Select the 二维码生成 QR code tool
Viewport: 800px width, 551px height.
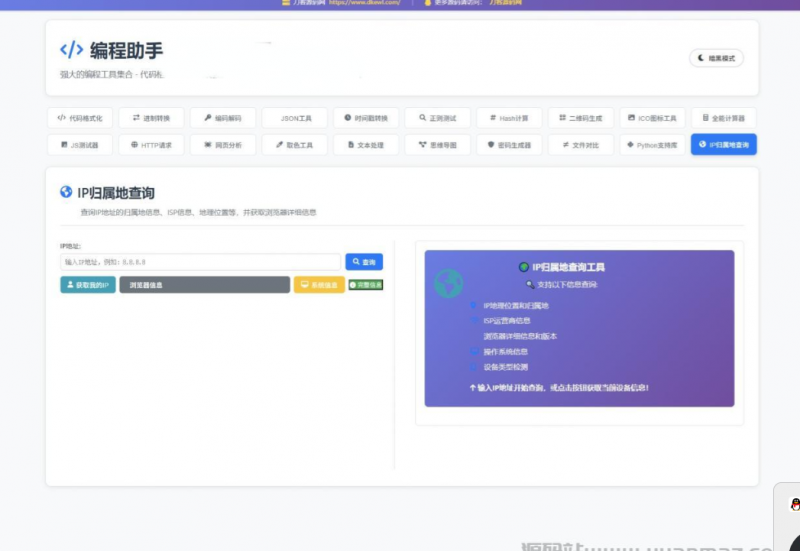tap(581, 117)
